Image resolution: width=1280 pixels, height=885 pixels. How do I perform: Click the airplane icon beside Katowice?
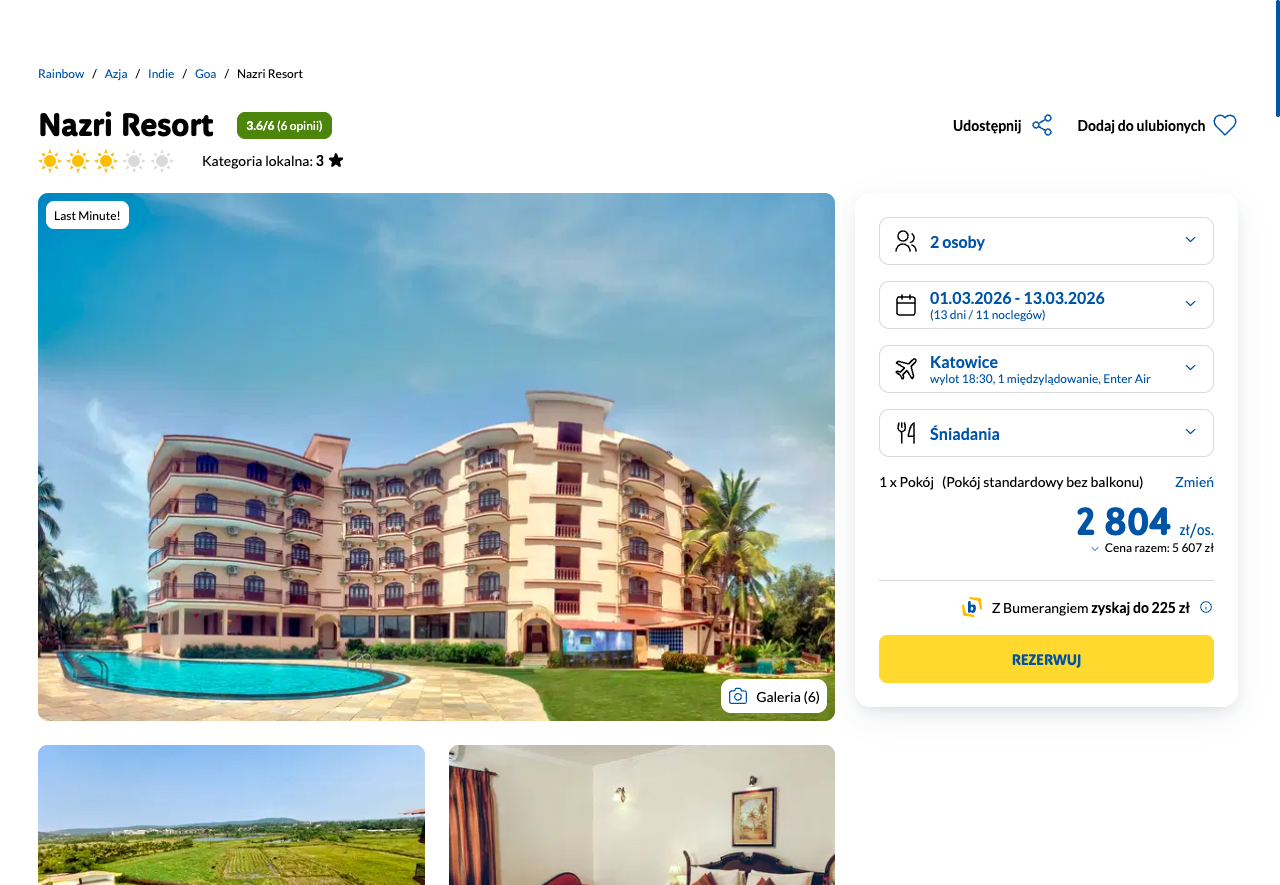[x=906, y=369]
